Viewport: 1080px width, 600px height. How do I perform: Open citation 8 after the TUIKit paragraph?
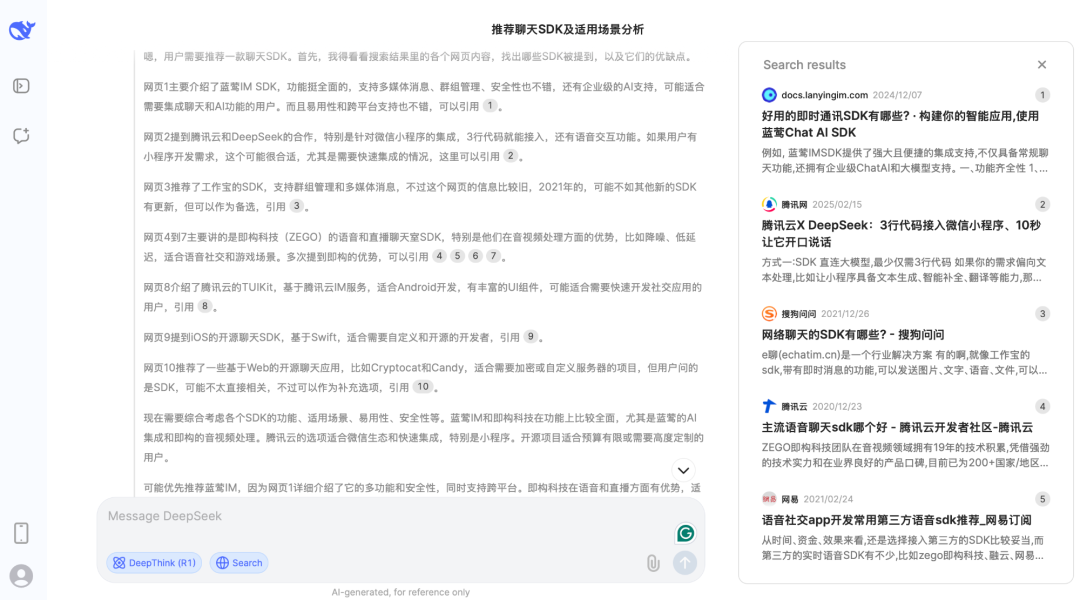[205, 306]
